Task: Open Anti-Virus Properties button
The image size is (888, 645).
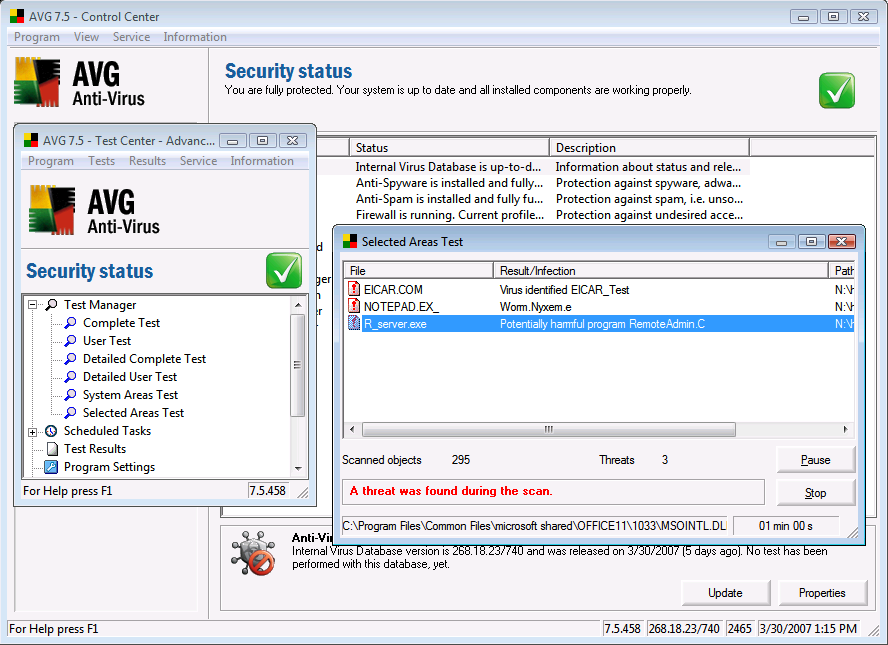Action: (822, 592)
